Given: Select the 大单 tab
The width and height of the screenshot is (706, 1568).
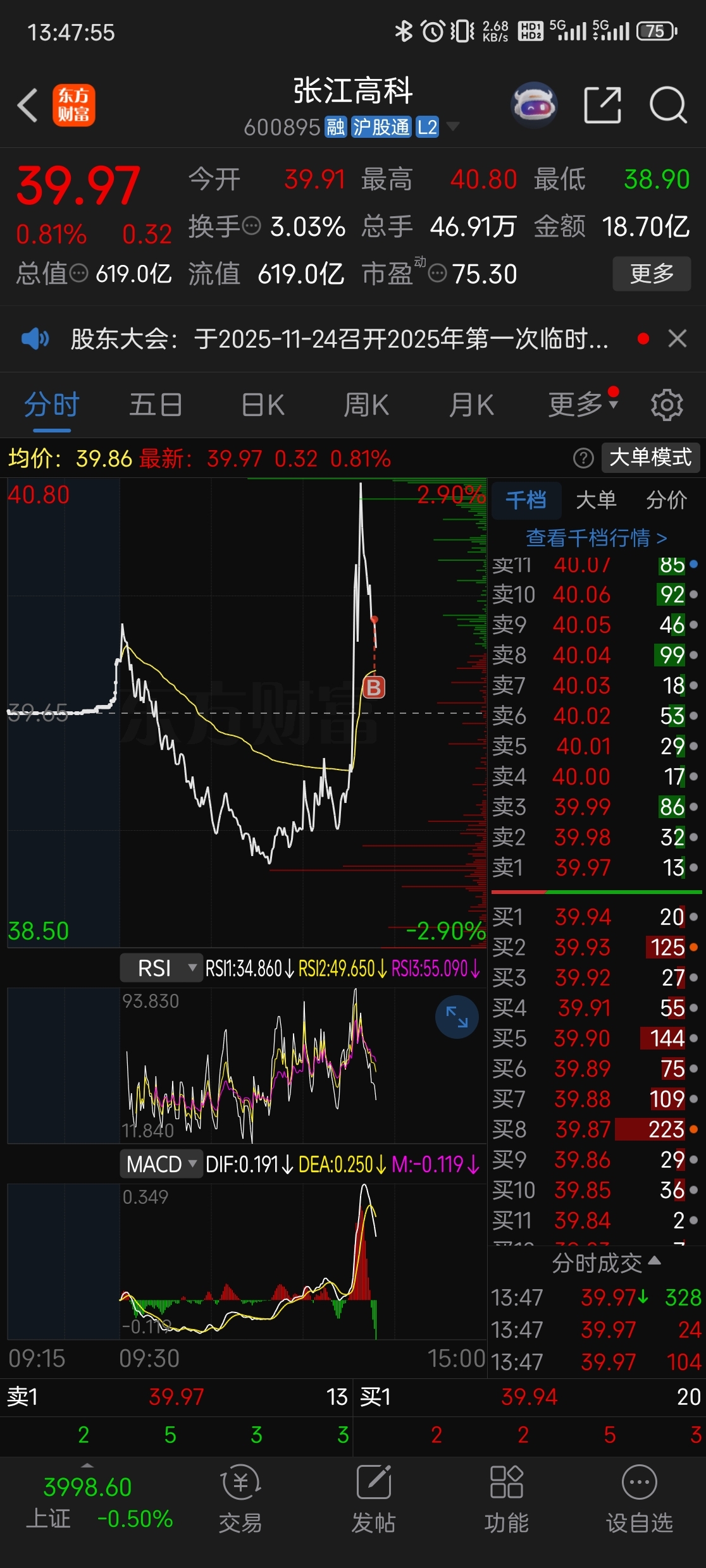Looking at the screenshot, I should [596, 500].
